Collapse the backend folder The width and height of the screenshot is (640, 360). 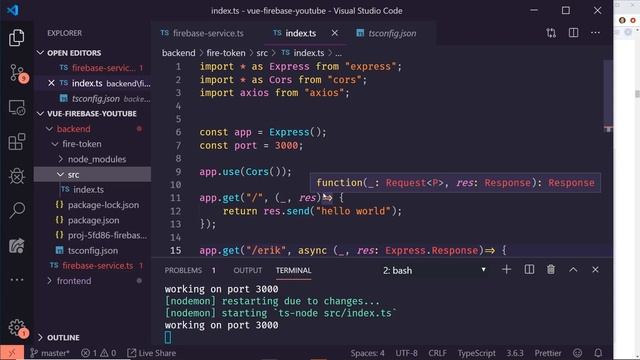click(49, 129)
